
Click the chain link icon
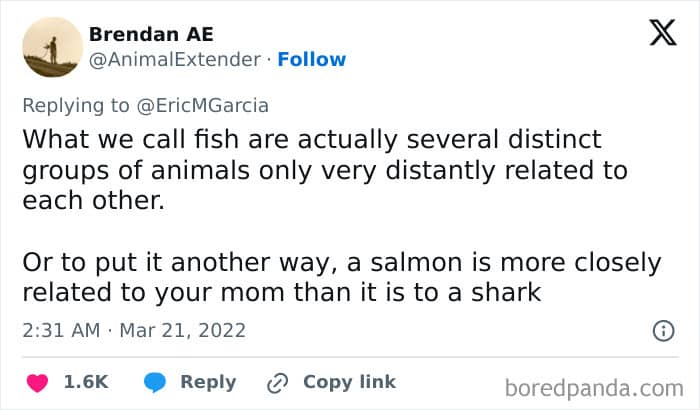click(x=276, y=382)
